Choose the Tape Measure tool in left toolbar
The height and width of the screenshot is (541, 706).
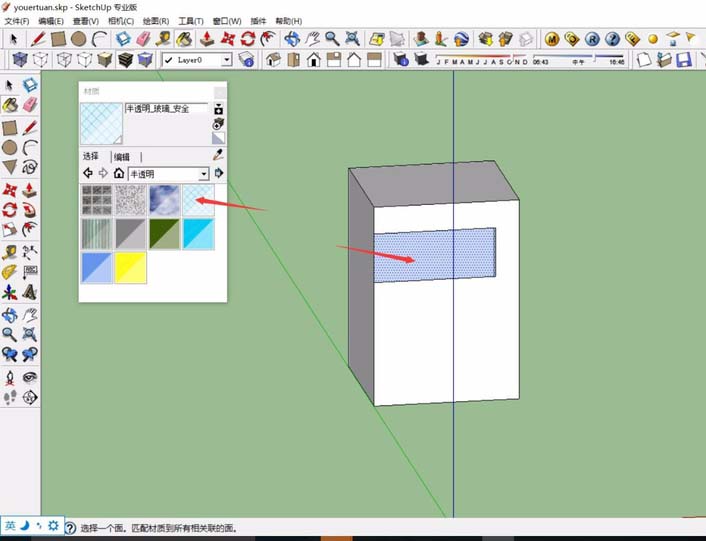tap(10, 252)
